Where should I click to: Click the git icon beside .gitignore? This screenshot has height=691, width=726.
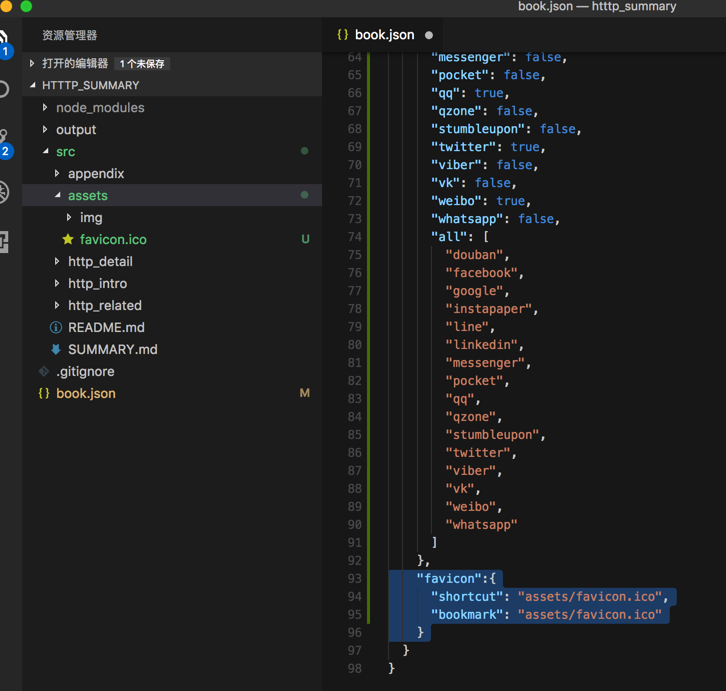[44, 372]
